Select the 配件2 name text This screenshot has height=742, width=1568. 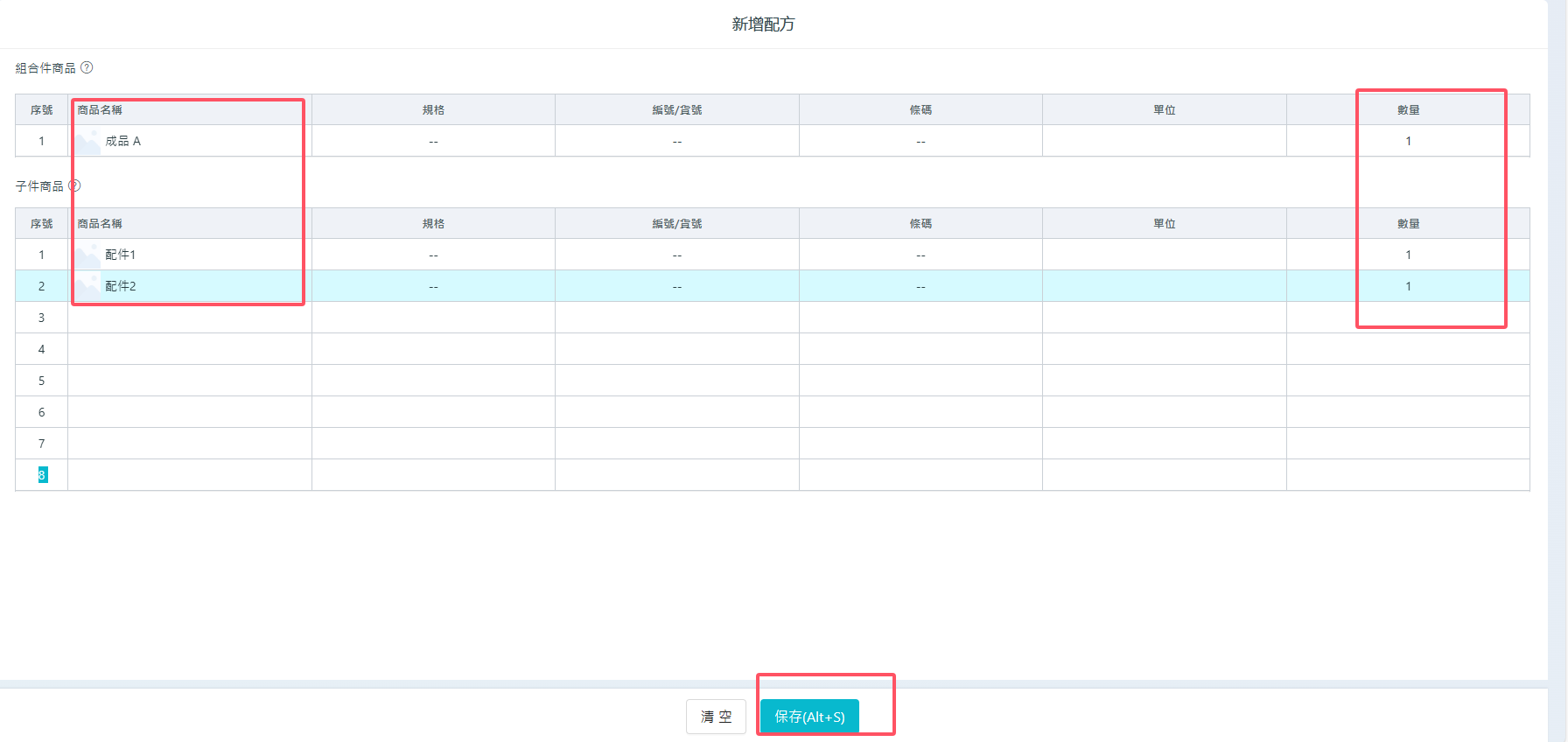121,286
